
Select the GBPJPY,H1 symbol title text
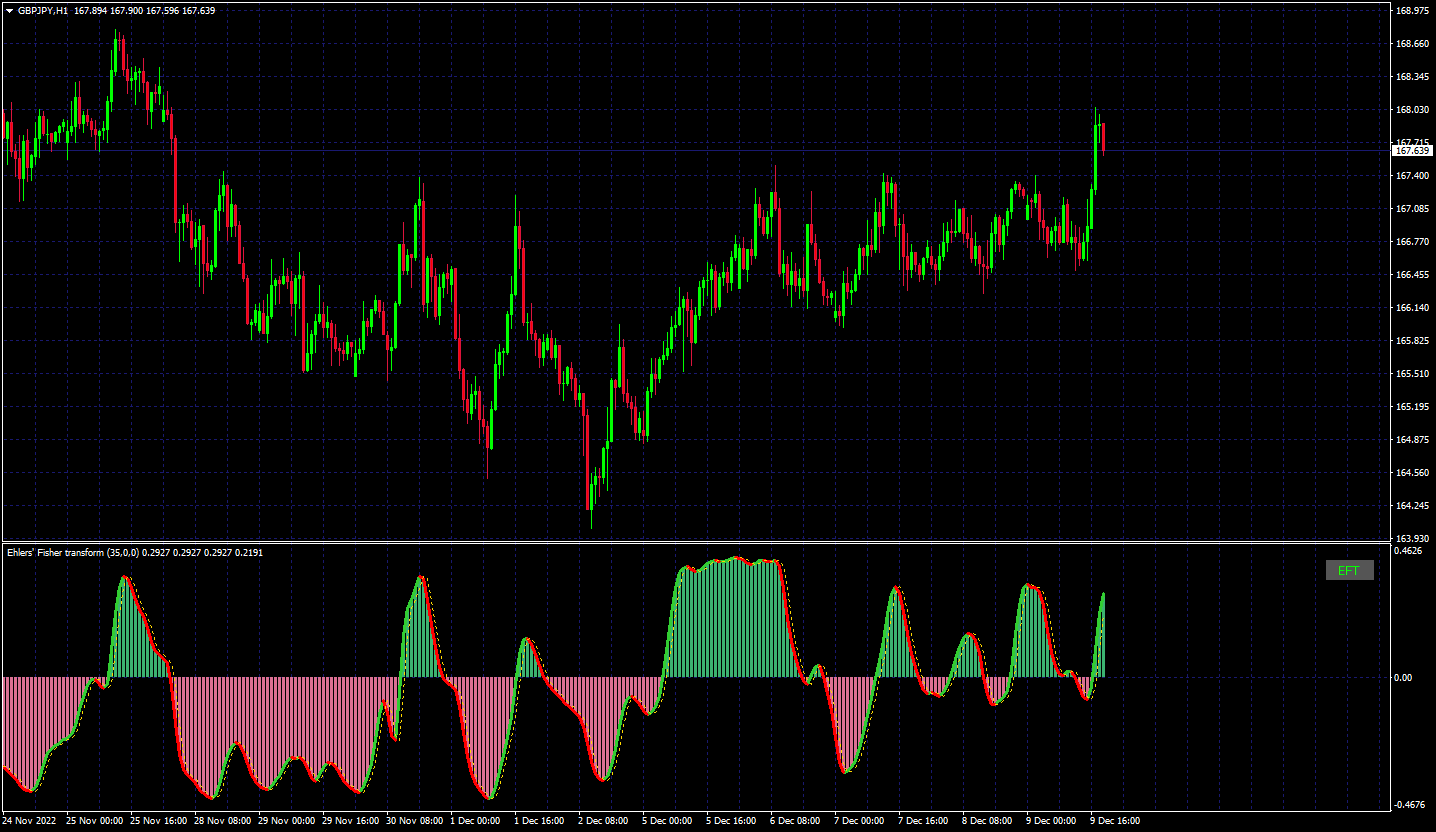(43, 10)
